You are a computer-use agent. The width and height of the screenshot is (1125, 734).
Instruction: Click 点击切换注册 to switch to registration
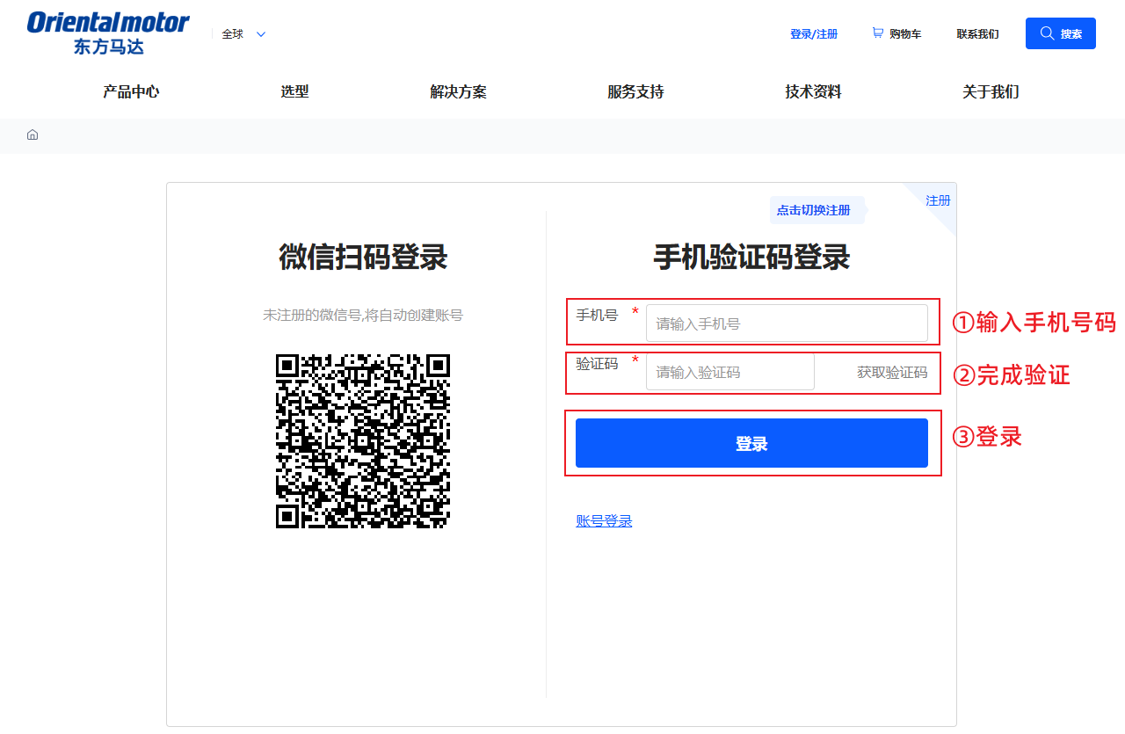(x=816, y=208)
